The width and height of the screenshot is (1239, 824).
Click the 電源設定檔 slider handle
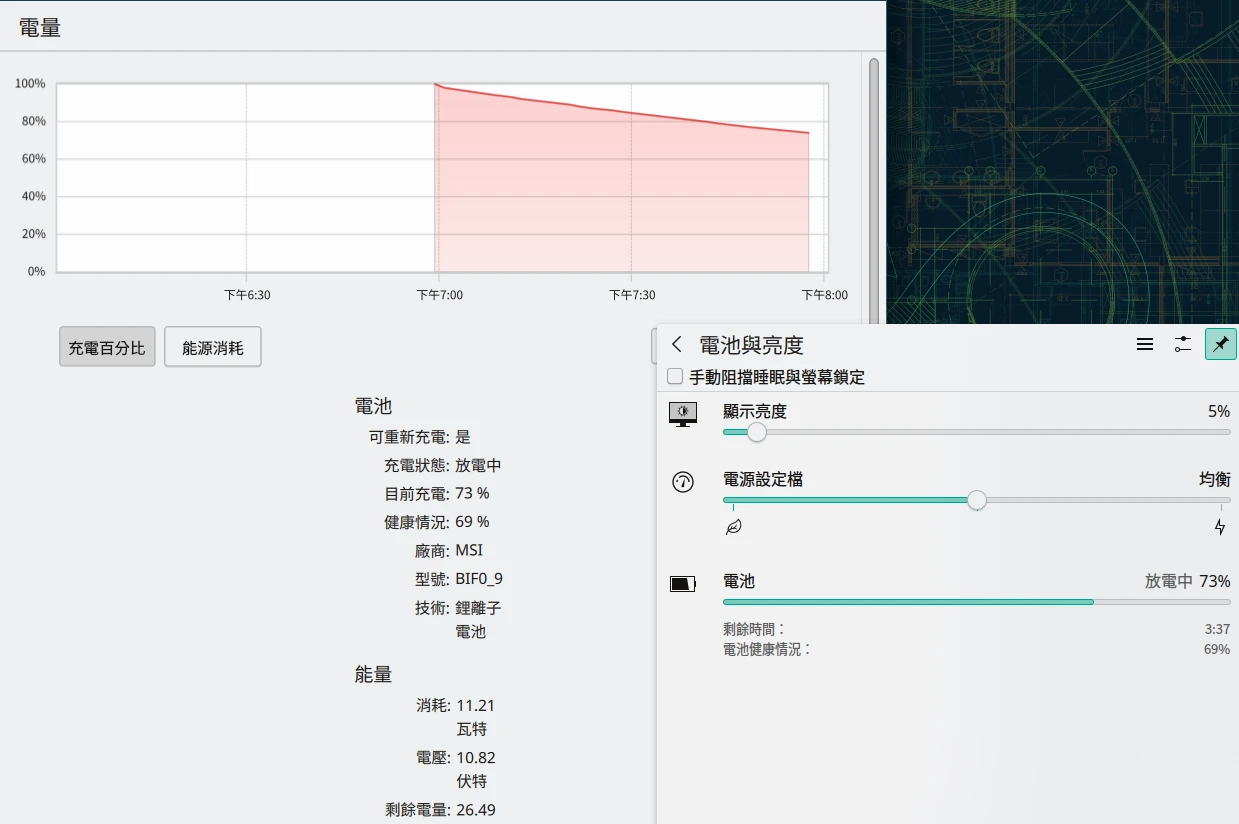(x=977, y=500)
